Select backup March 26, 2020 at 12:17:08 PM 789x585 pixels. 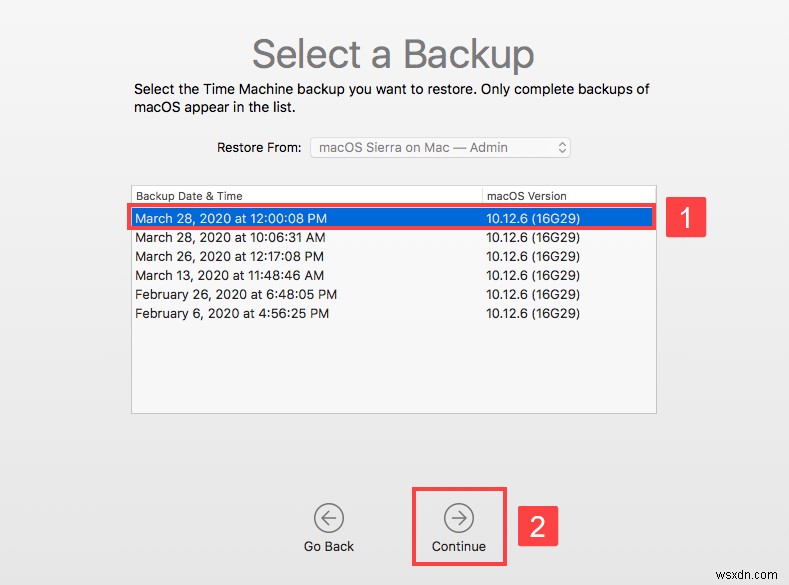click(x=393, y=257)
